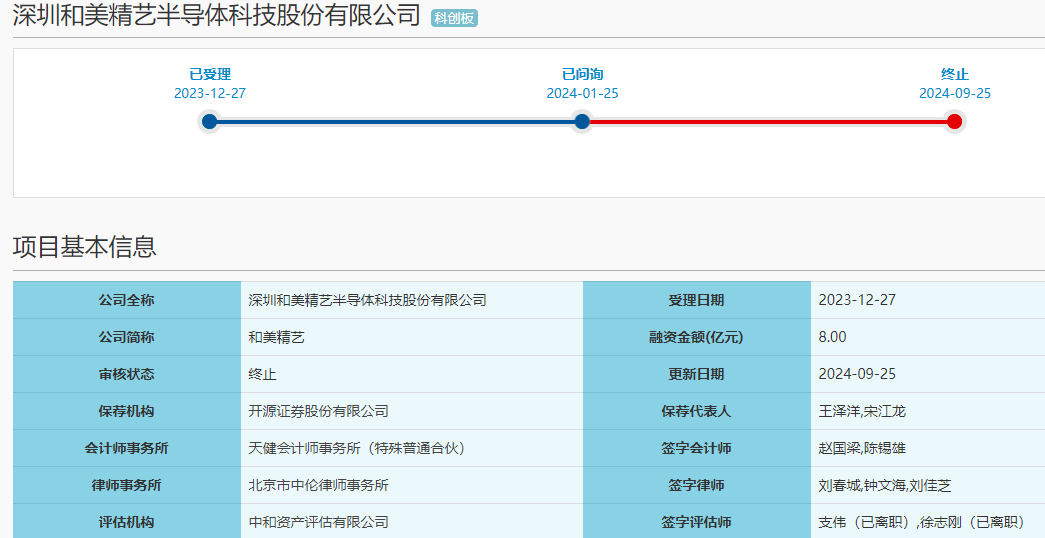
Task: Click the 更新日期 value 2024-09-25 in table
Action: [928, 374]
